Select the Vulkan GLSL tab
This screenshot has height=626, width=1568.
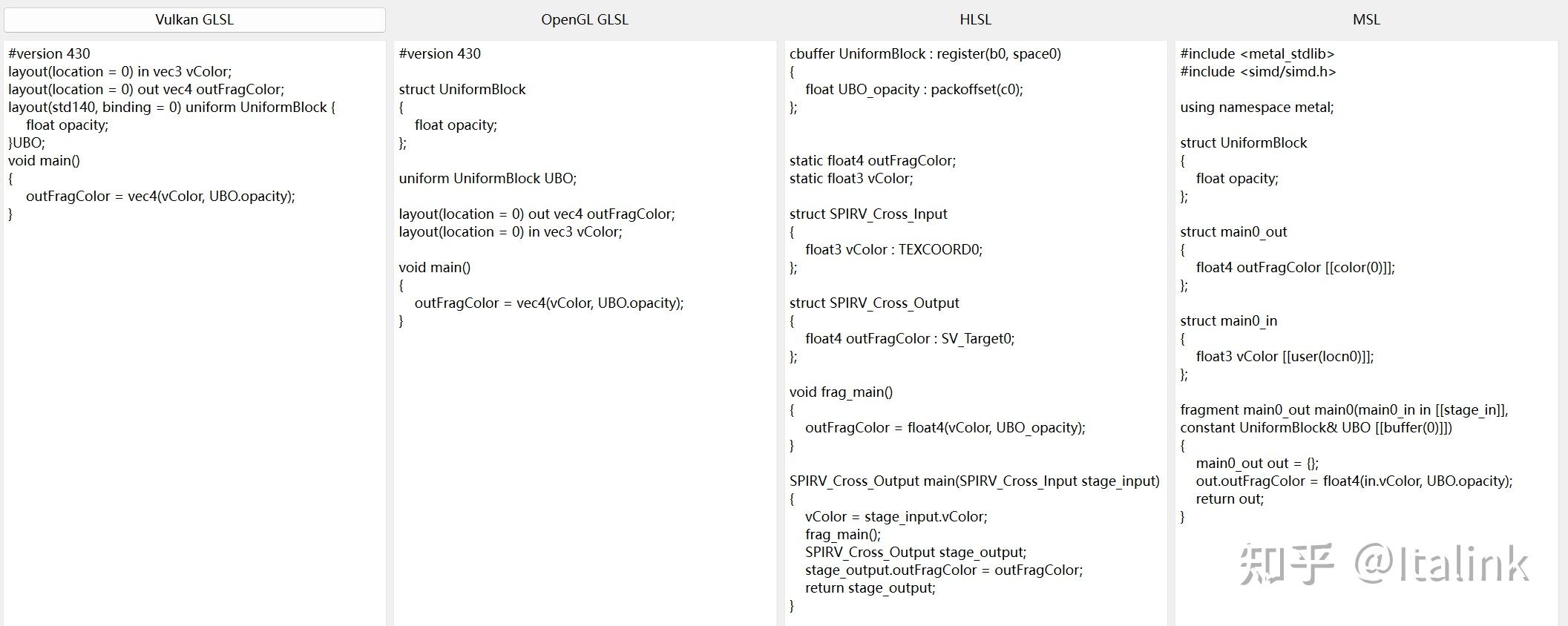(x=194, y=20)
